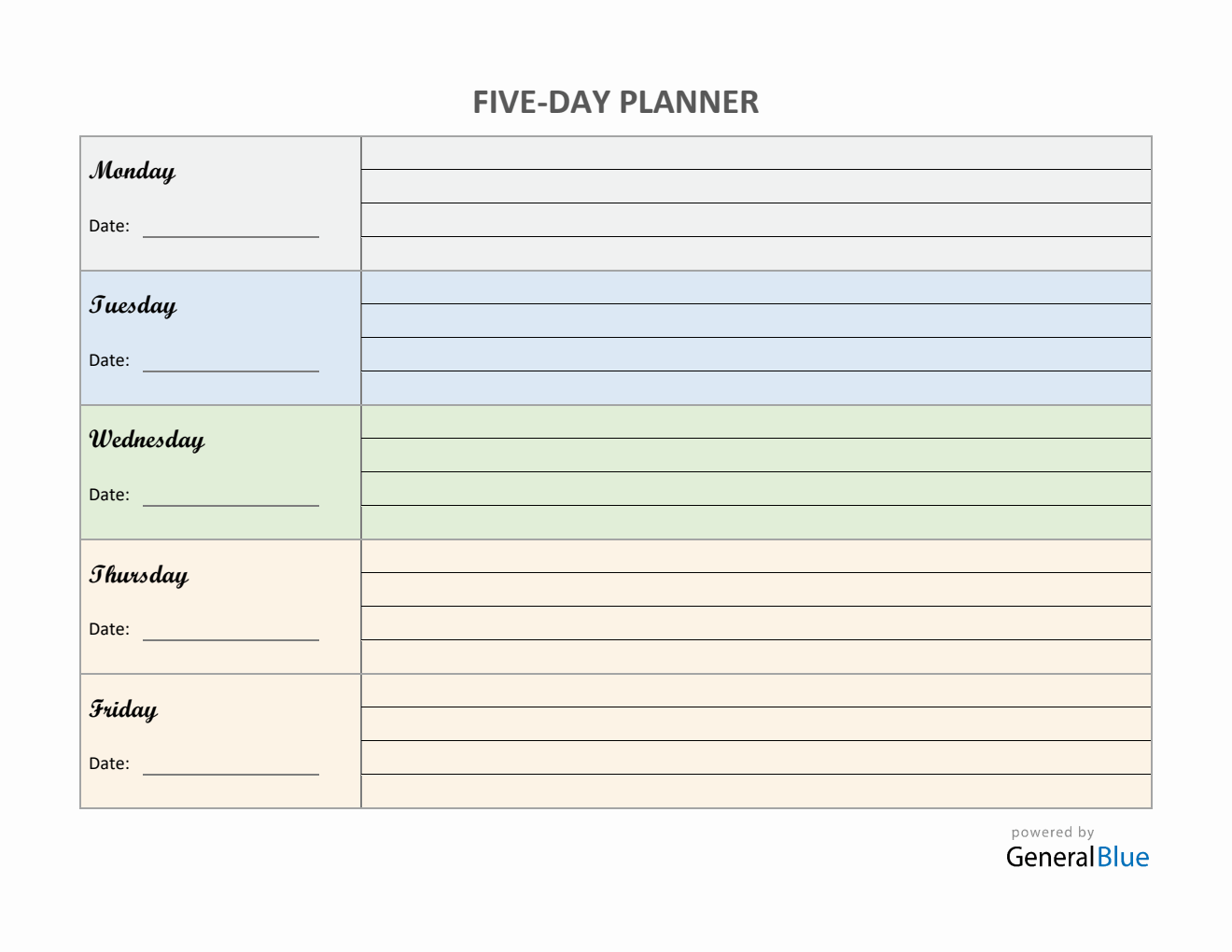Screen dimensions: 1232x952
Task: Click the first note row for Tuesday
Action: (756, 287)
